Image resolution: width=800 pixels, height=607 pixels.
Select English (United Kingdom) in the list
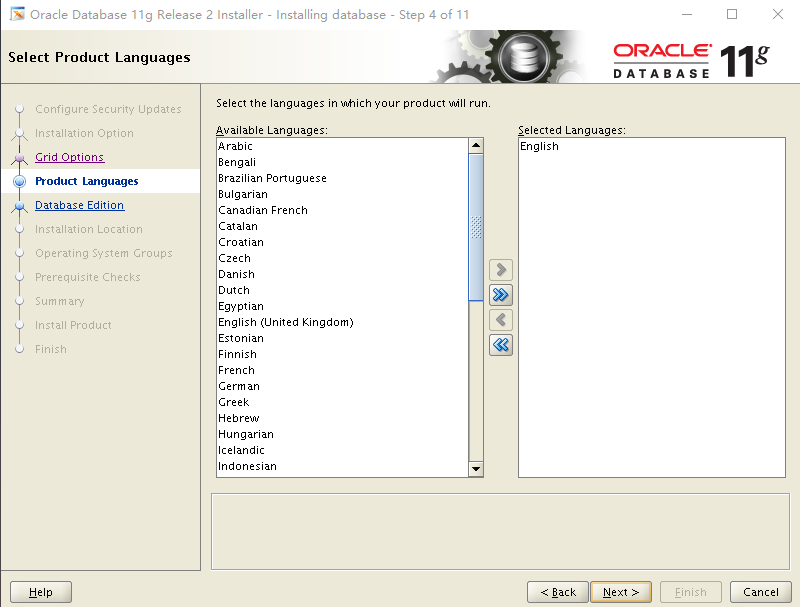point(342,322)
